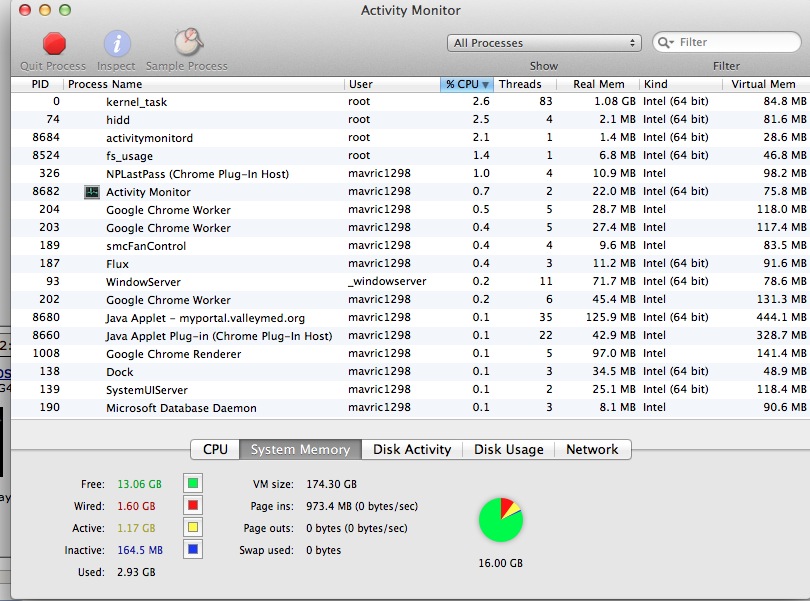The image size is (810, 601).
Task: Click the 1.60 GB wired memory value
Action: coord(136,506)
